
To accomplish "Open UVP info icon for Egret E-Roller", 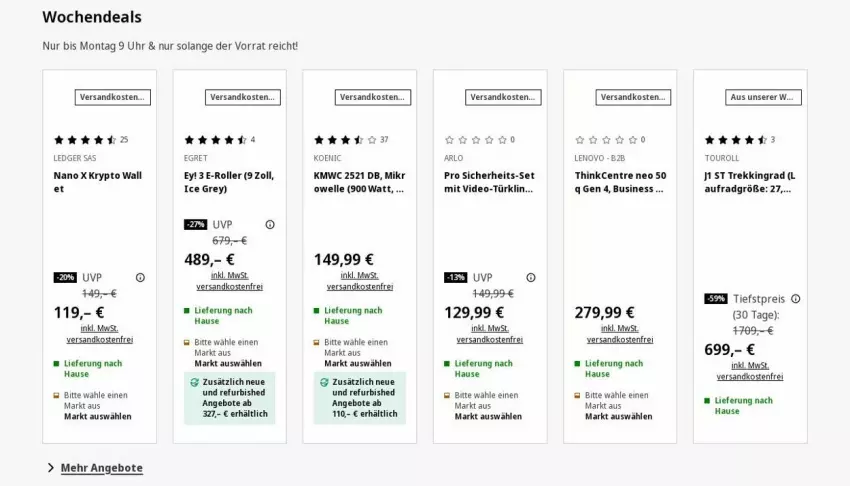I will point(270,224).
